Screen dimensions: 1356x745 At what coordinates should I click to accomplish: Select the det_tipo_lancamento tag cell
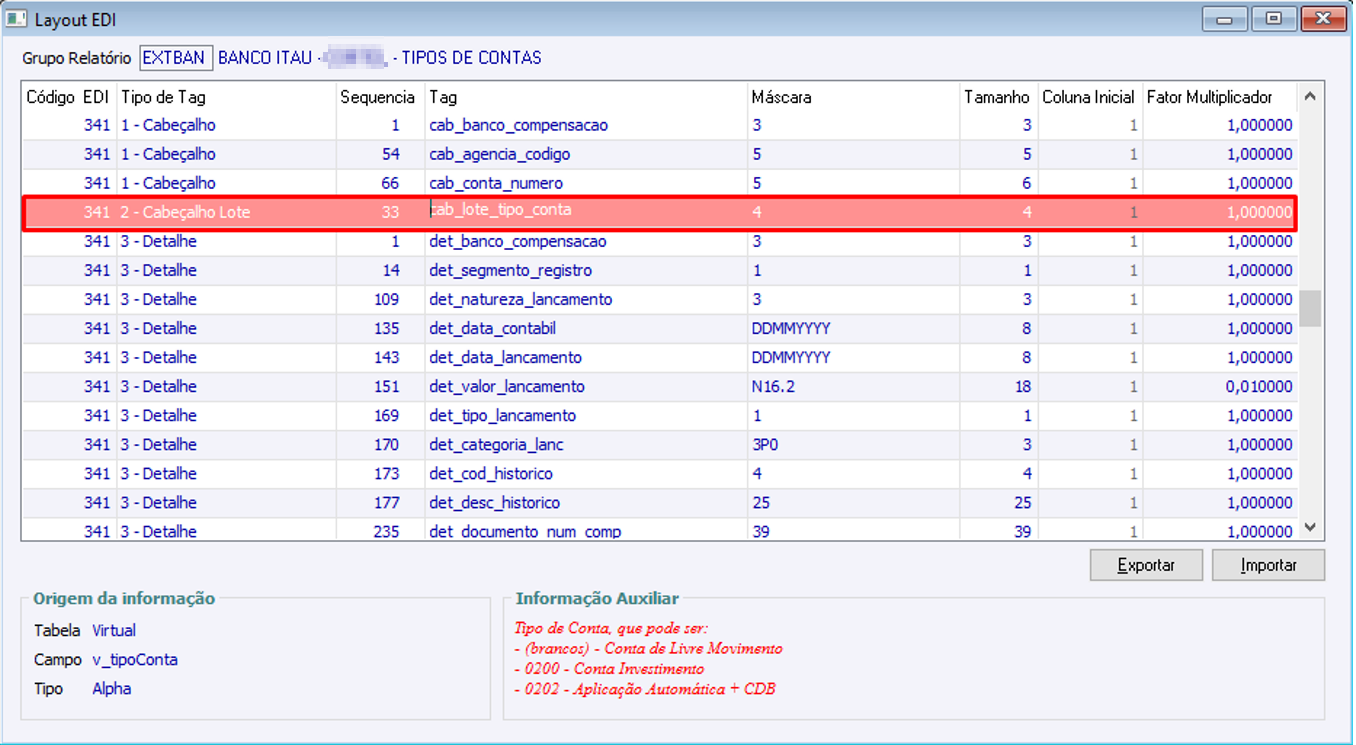click(586, 415)
